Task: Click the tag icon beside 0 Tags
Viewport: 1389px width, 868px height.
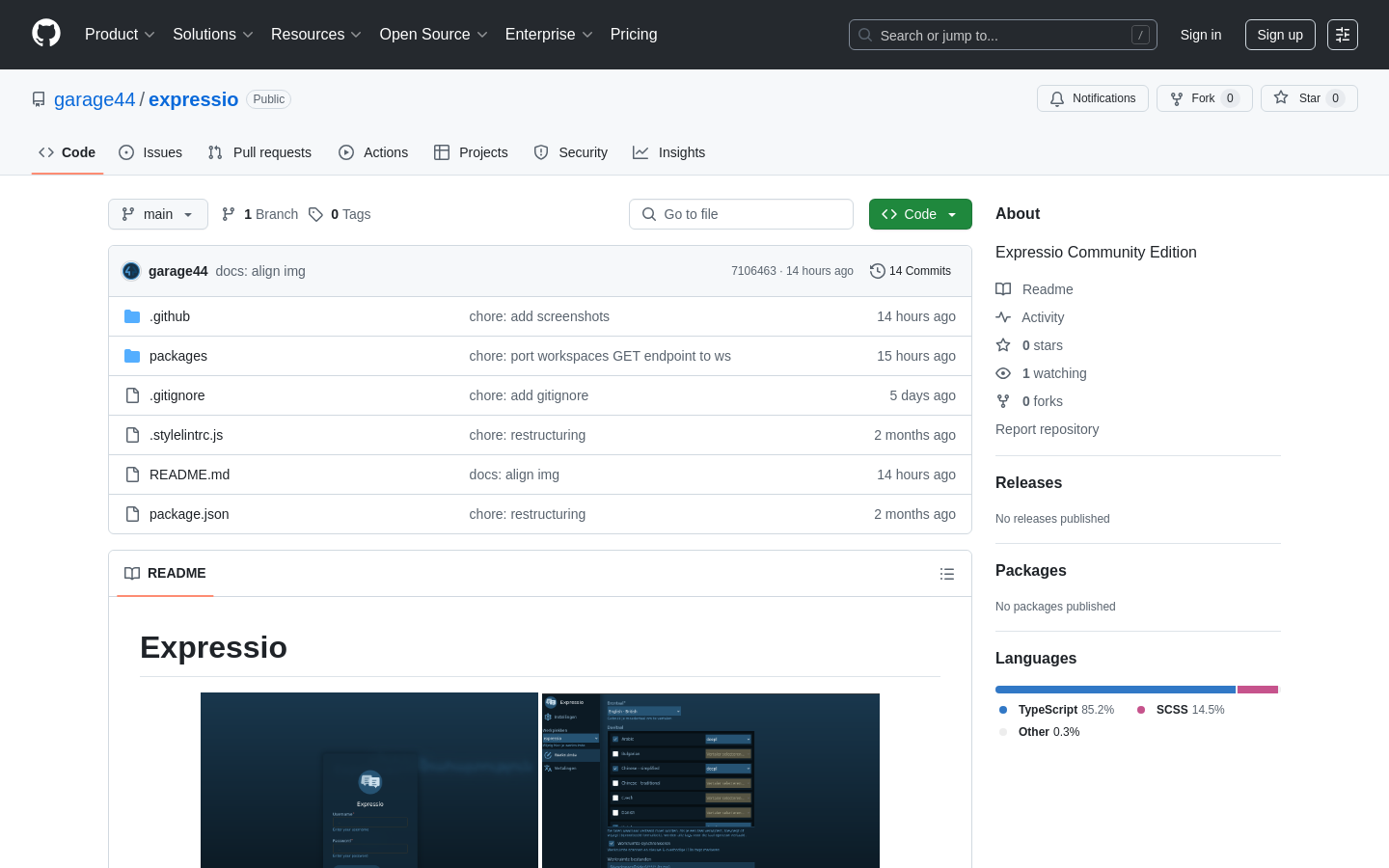Action: pos(315,214)
